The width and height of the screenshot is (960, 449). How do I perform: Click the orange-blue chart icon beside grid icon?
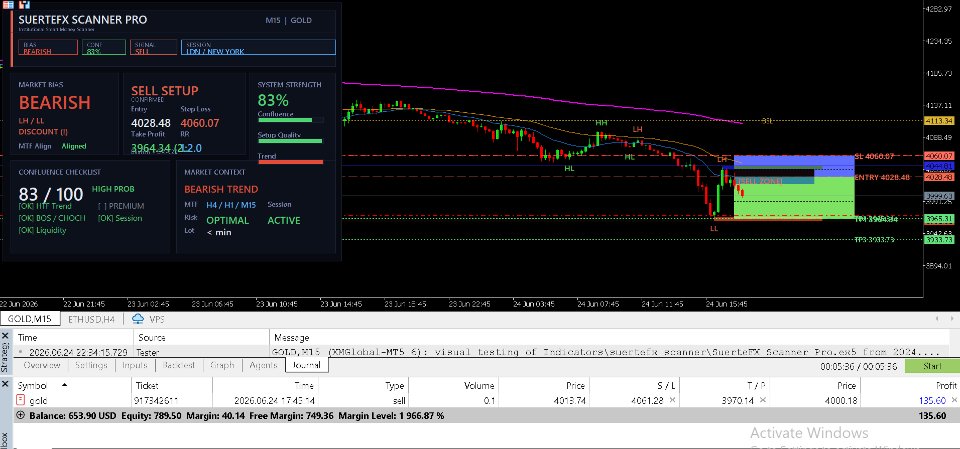pos(24,4)
